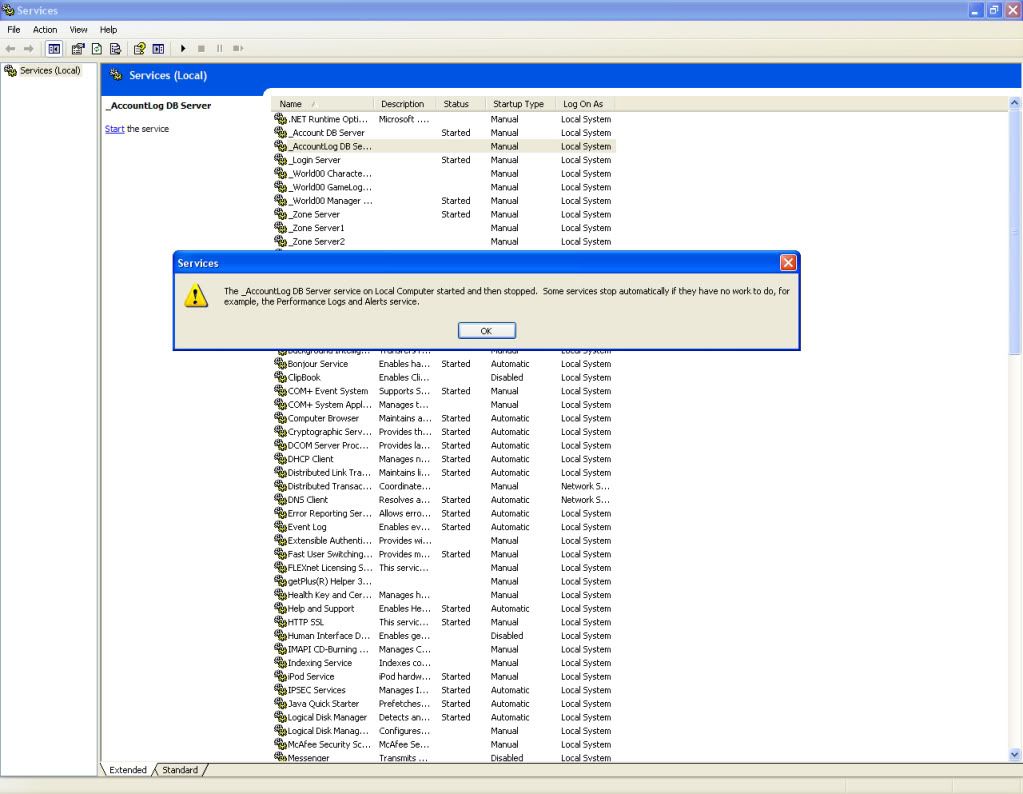Click the Restart Service toolbar icon
This screenshot has height=794, width=1023.
pyautogui.click(x=238, y=48)
